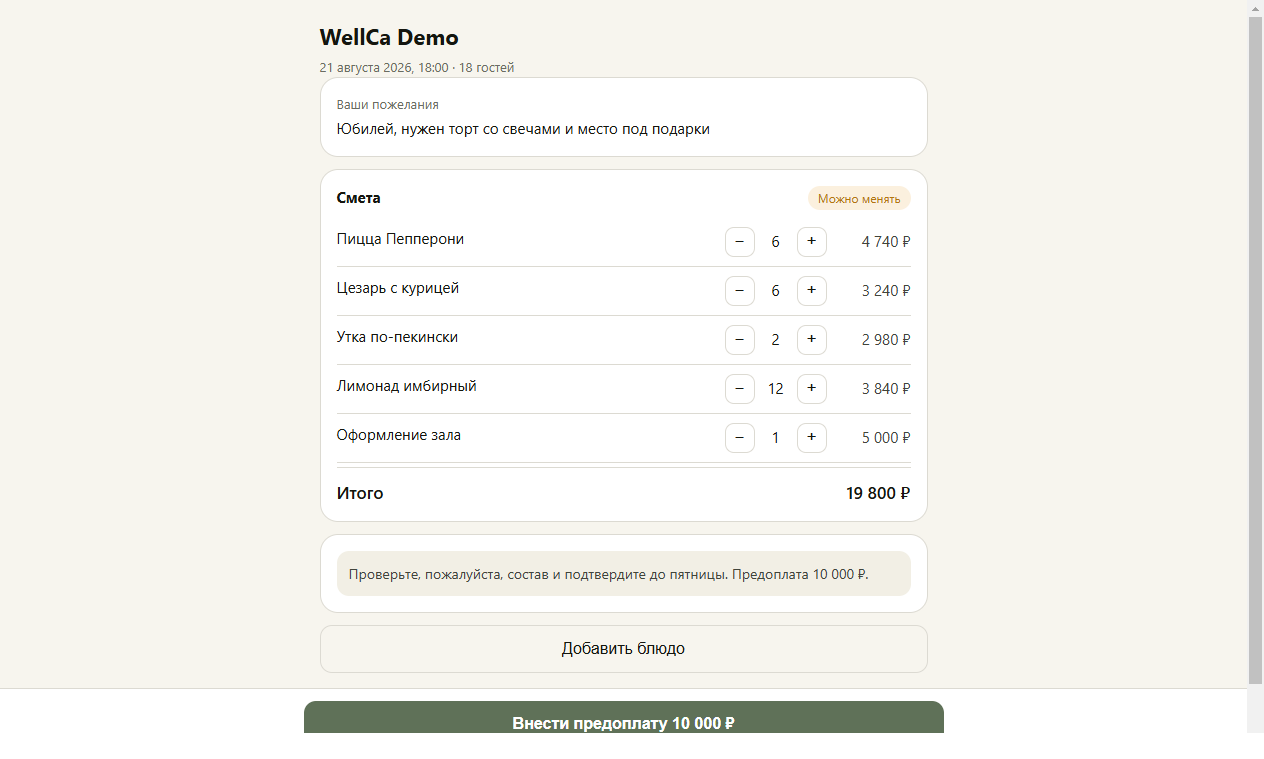Decrease Лимонад имбирный quantity
The width and height of the screenshot is (1264, 759).
tap(740, 389)
